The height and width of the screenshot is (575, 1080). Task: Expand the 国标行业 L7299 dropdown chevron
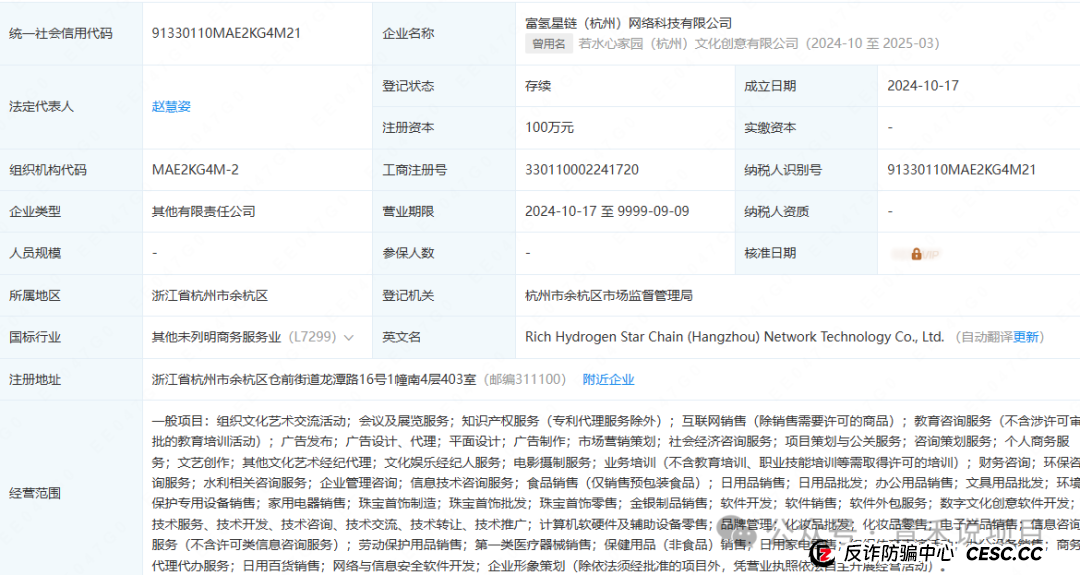(x=348, y=338)
